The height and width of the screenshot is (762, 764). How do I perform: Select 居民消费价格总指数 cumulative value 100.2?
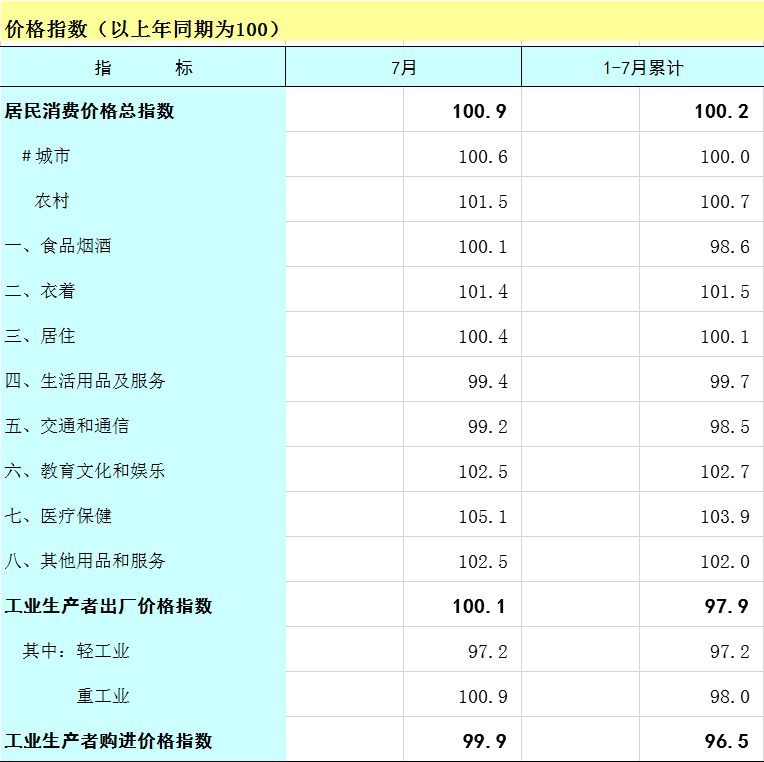[722, 111]
